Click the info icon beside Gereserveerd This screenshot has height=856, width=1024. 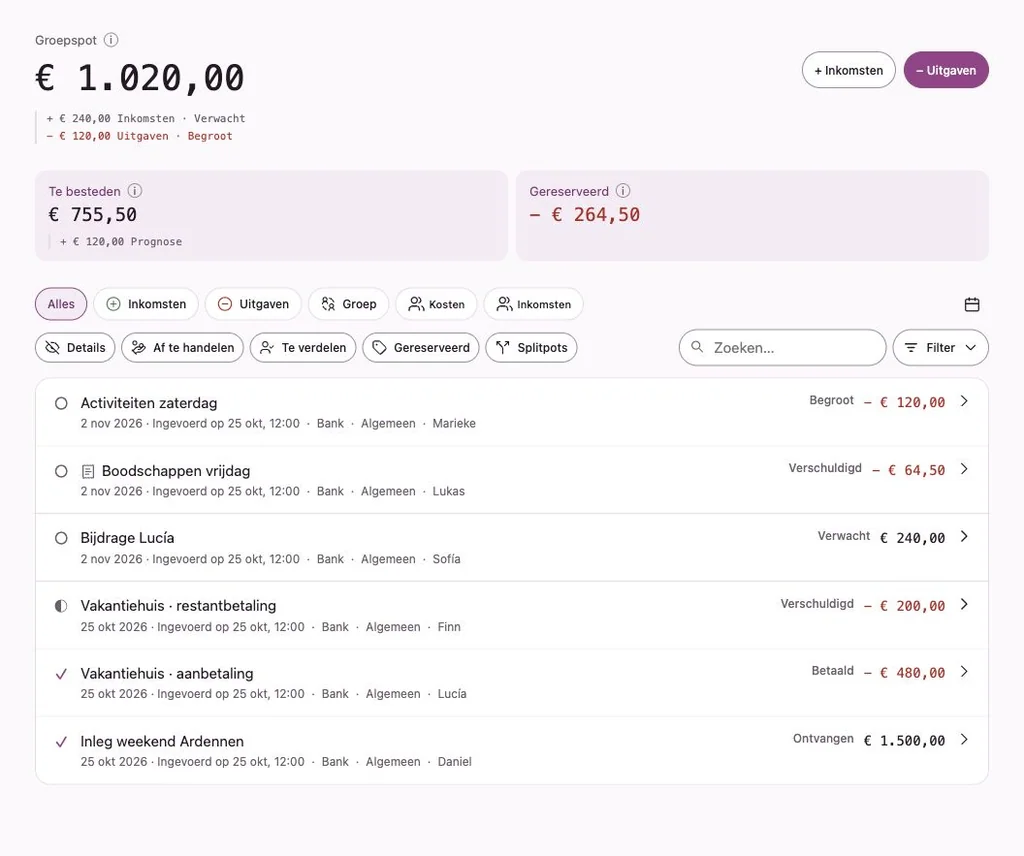[623, 191]
